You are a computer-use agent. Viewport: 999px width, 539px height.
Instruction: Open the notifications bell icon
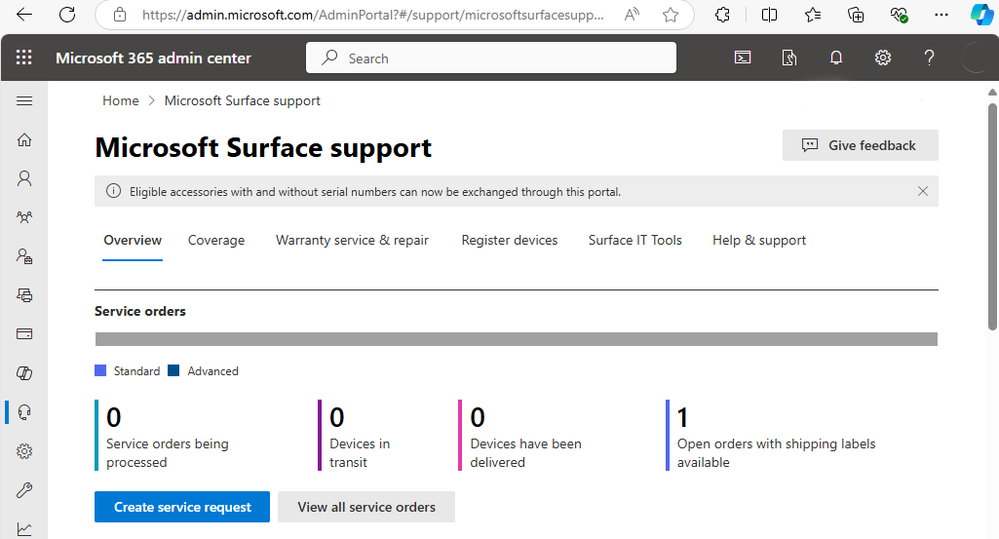[x=836, y=58]
